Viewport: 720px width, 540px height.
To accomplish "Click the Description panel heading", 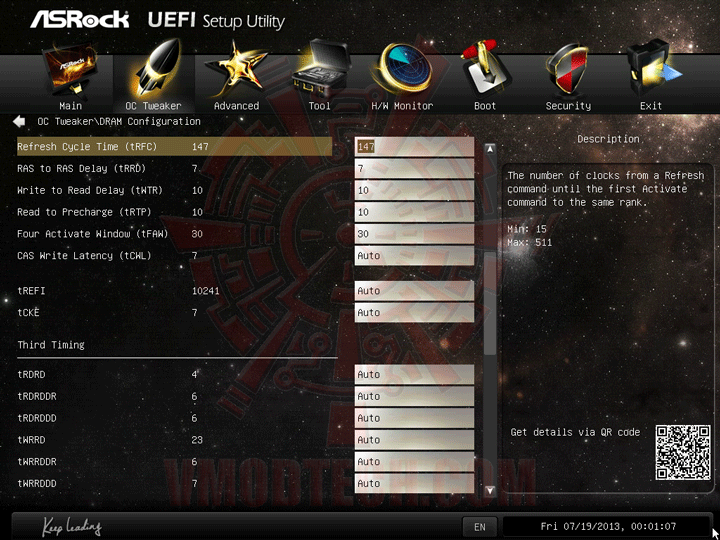I will (608, 139).
